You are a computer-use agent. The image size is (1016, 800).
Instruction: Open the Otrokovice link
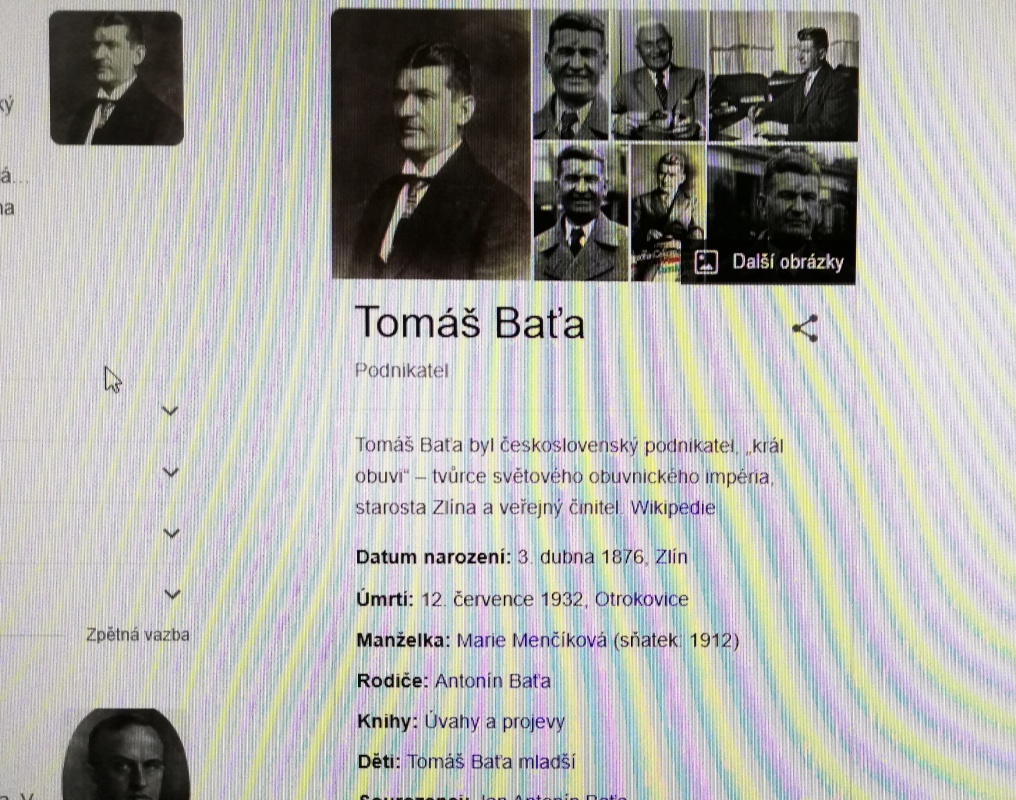pyautogui.click(x=641, y=599)
